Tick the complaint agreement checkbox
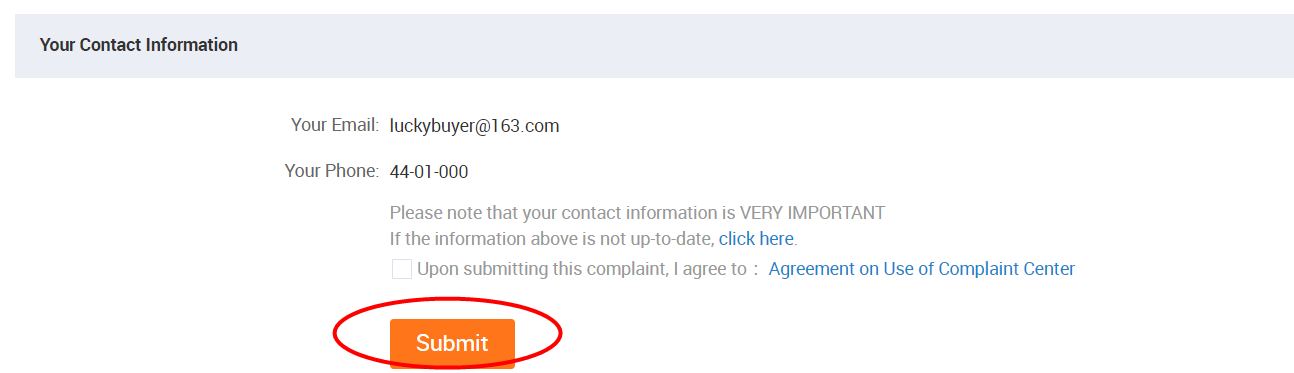Viewport: 1294px width, 373px height. [x=402, y=269]
